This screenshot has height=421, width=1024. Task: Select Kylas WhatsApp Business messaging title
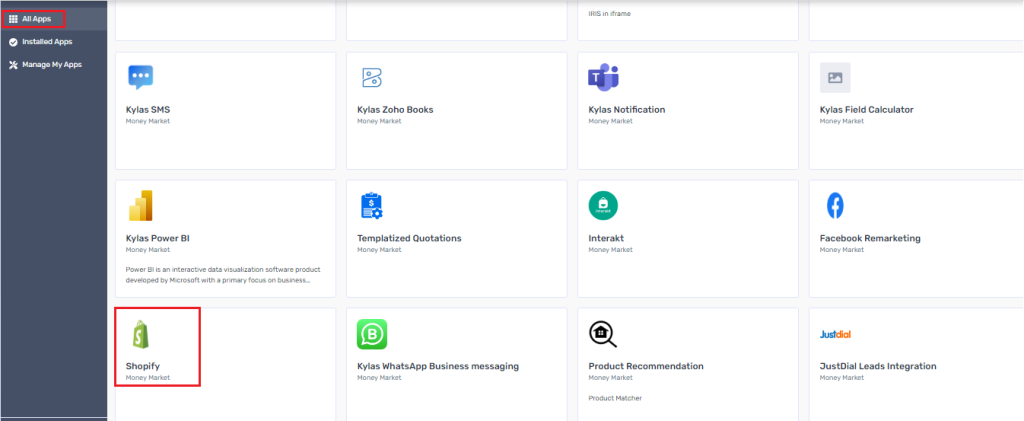pos(438,366)
